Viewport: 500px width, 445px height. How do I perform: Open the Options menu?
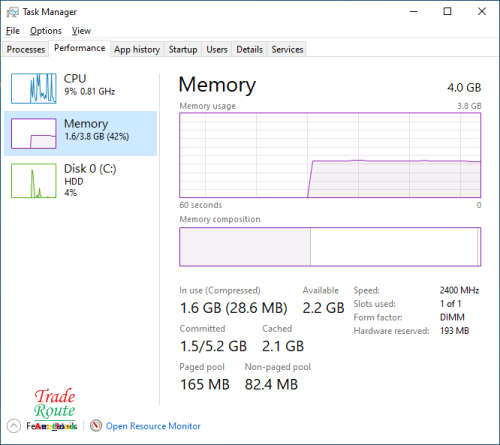pyautogui.click(x=46, y=31)
